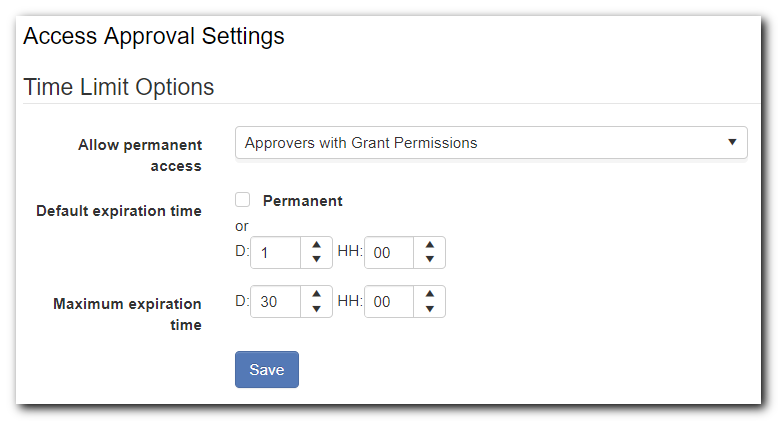Click the Default expiration time label
Screen dimensions: 778x421
[119, 211]
